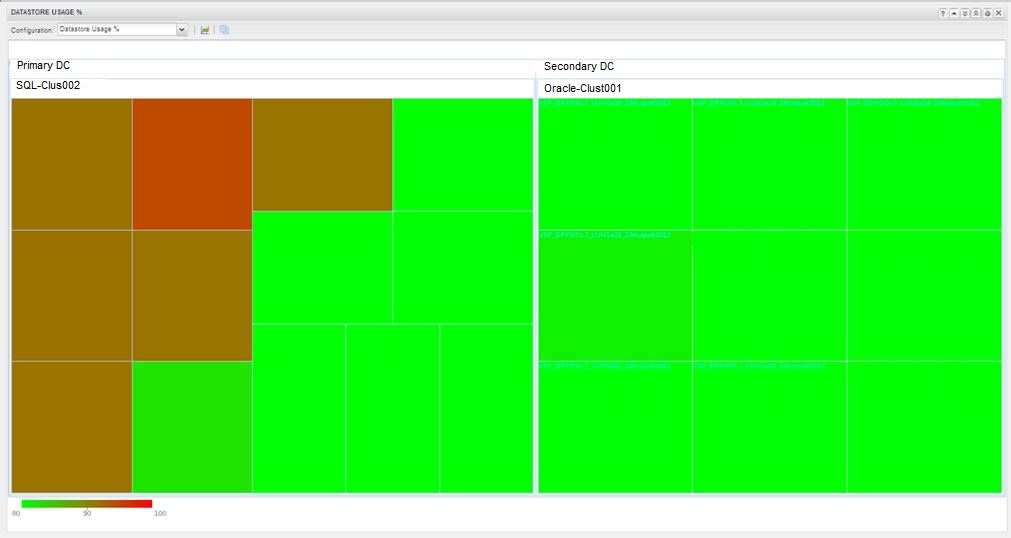Image resolution: width=1011 pixels, height=538 pixels.
Task: Open the widget settings gear icon
Action: [987, 13]
